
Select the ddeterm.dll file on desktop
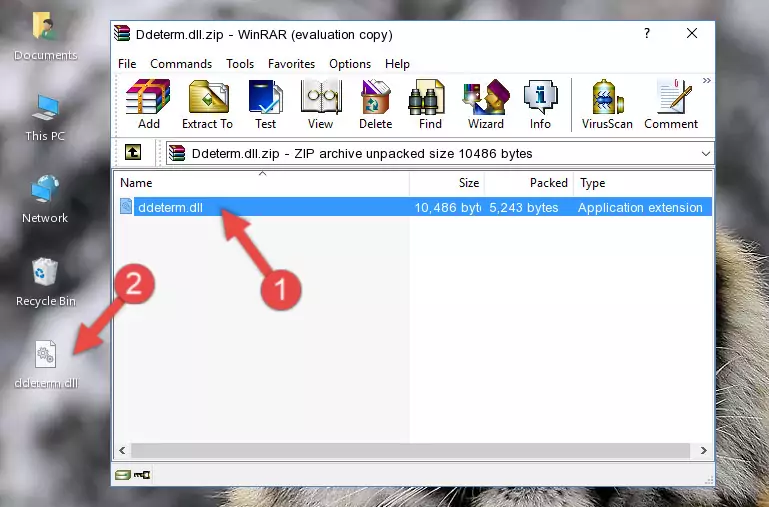coord(46,364)
